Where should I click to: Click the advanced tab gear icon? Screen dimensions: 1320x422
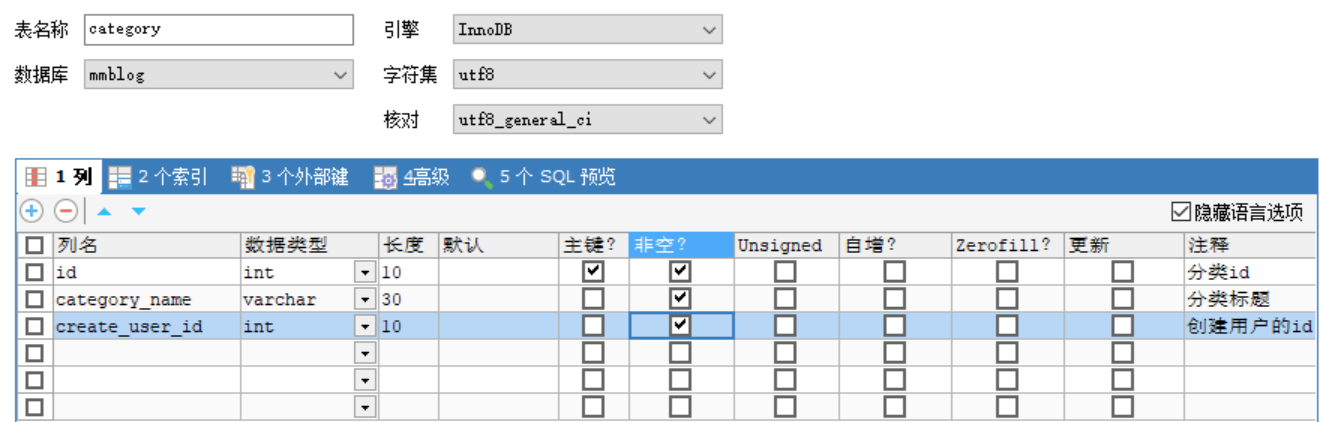click(385, 178)
